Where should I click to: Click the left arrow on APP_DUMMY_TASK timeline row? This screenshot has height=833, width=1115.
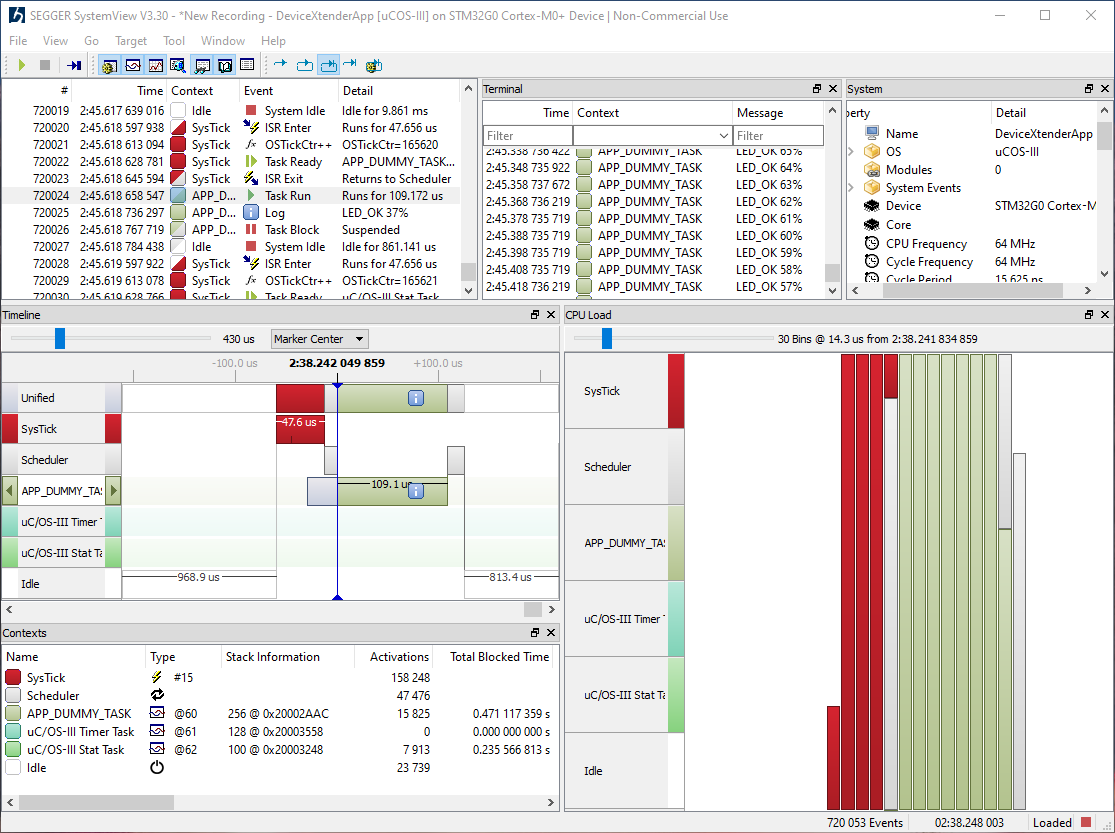[9, 490]
